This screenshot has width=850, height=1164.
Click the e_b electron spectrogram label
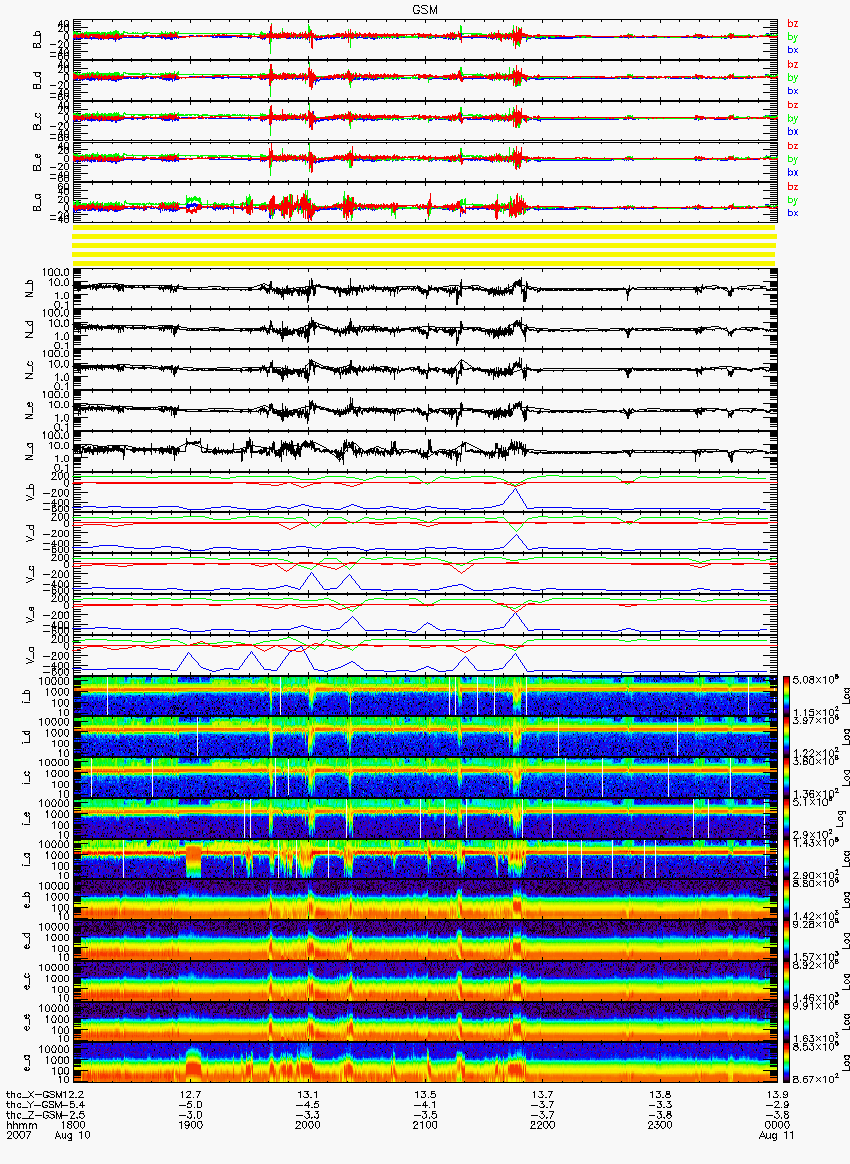click(27, 900)
